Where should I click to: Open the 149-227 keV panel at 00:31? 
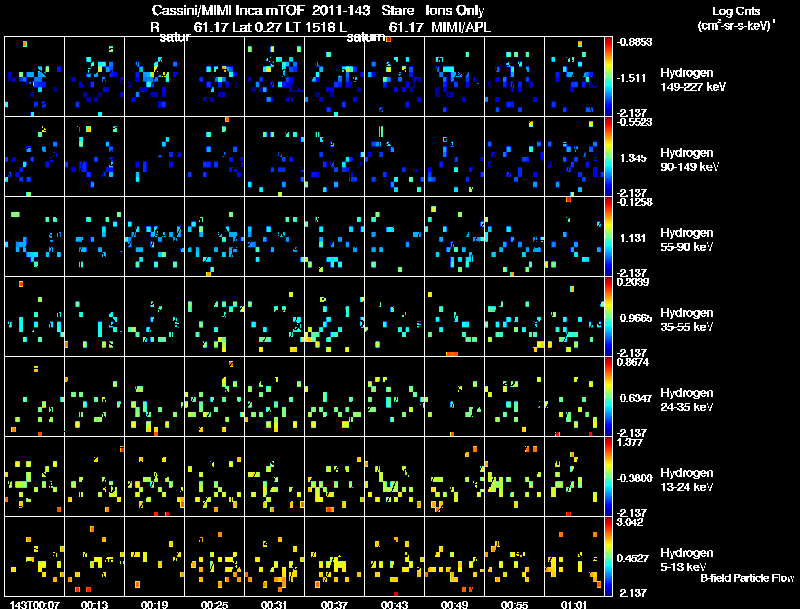(x=274, y=76)
